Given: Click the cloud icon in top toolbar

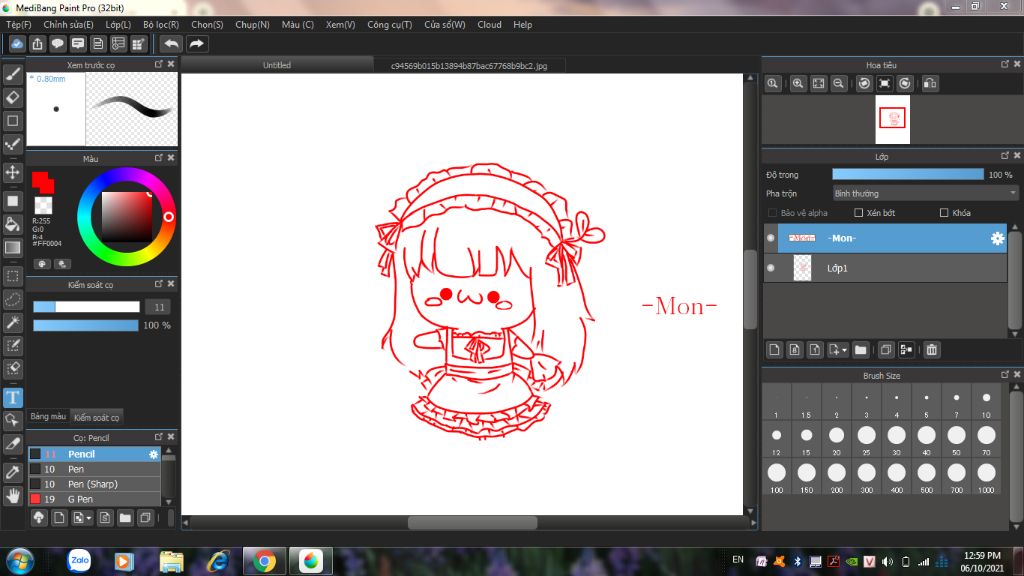Looking at the screenshot, I should click(x=17, y=44).
